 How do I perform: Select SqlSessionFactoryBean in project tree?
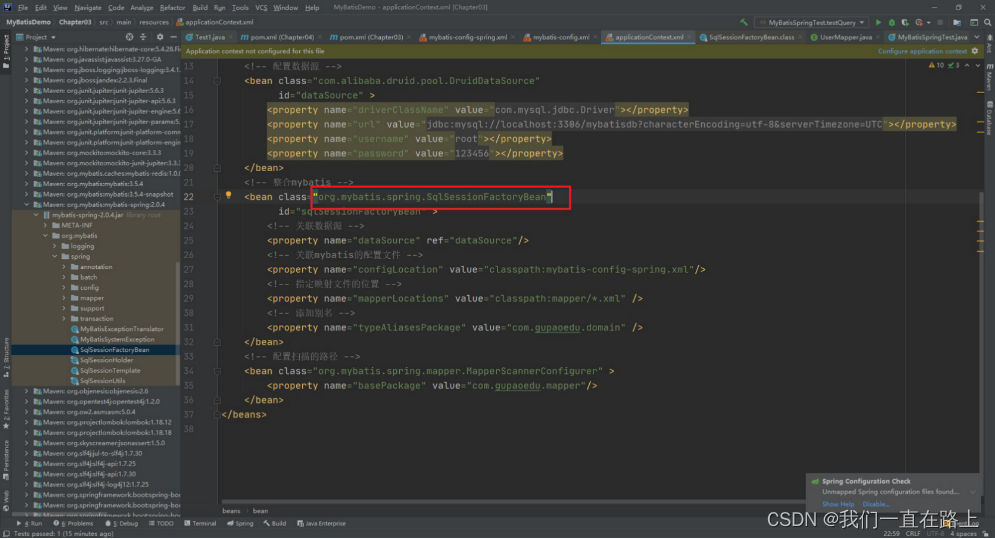pyautogui.click(x=114, y=350)
